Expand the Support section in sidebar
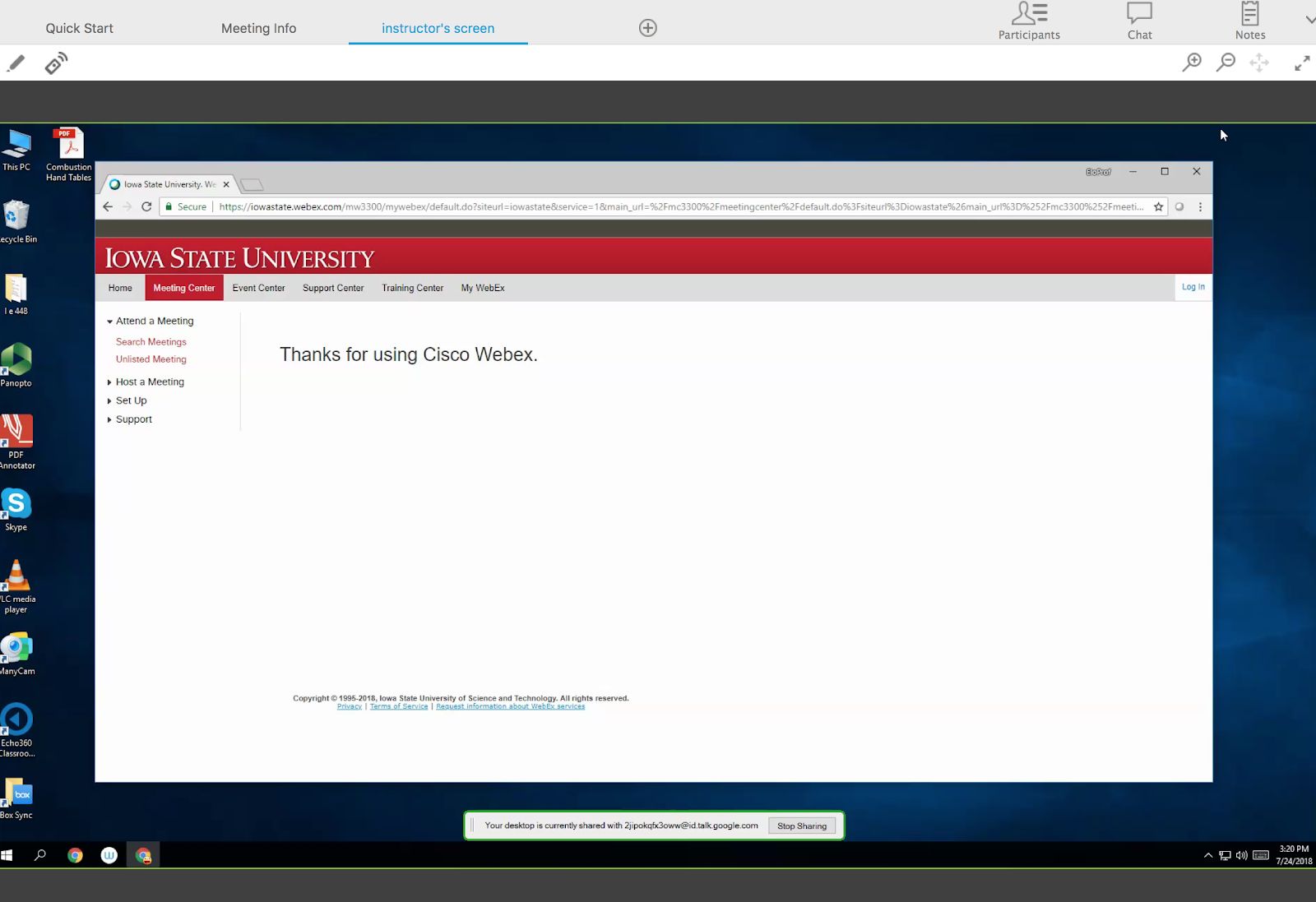The image size is (1316, 902). (130, 419)
